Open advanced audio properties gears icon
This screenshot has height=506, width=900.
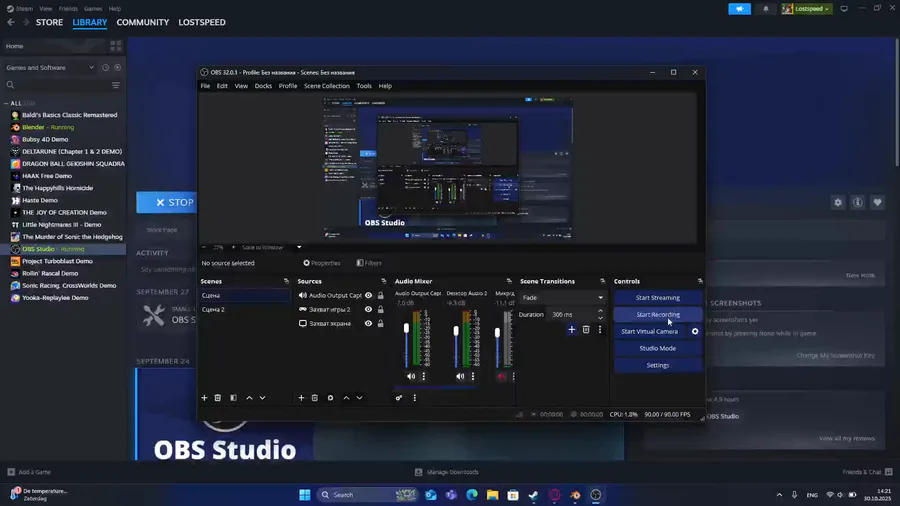pyautogui.click(x=398, y=398)
